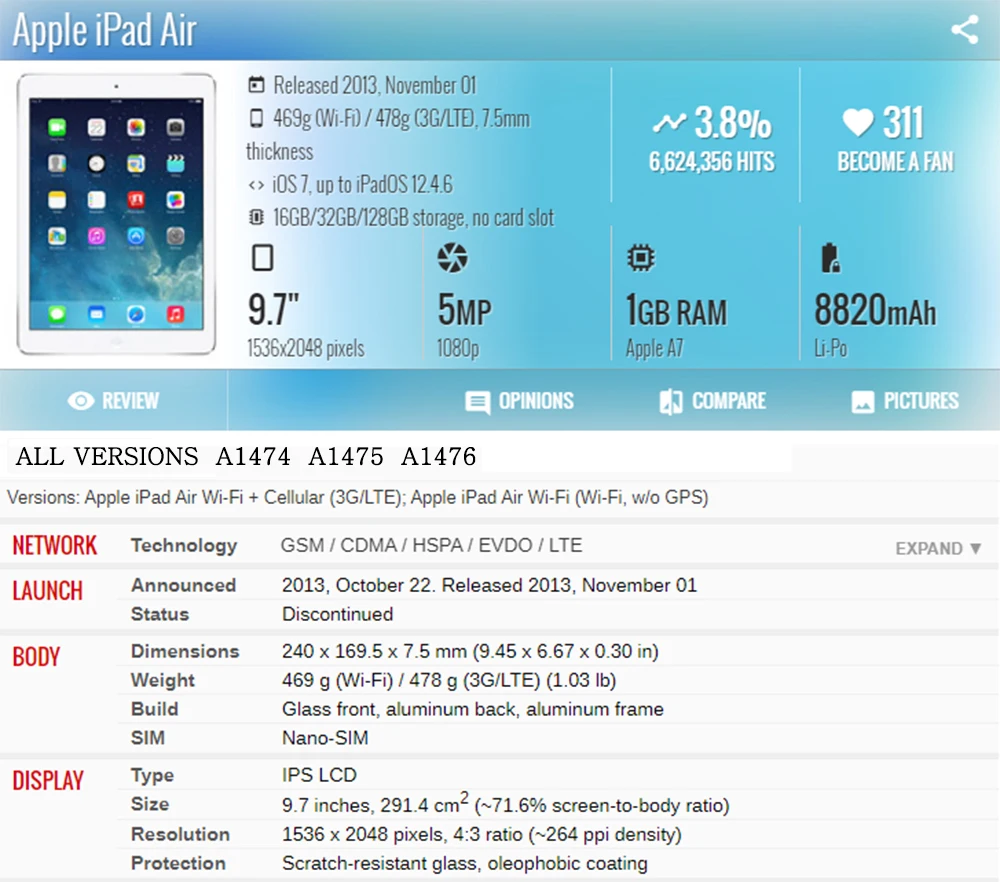
Task: Click the Protection spec label
Action: pos(178,863)
